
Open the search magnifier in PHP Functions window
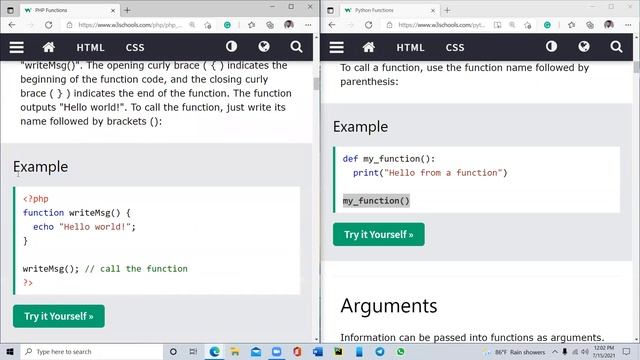pyautogui.click(x=296, y=47)
